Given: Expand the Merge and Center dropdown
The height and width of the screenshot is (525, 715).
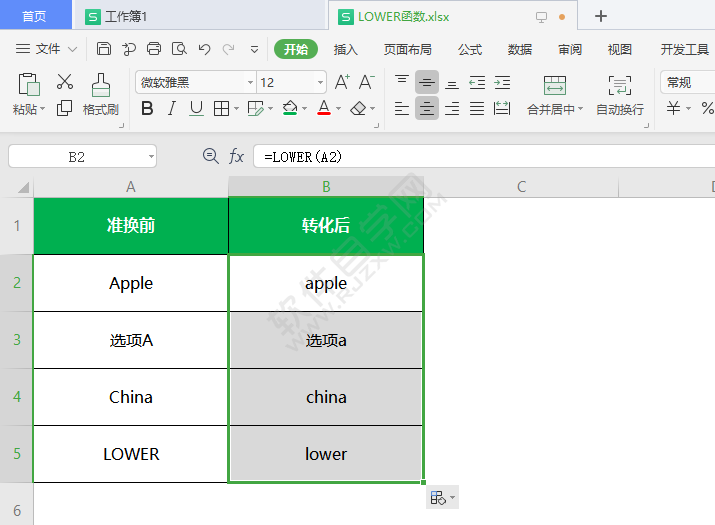Looking at the screenshot, I should tap(580, 109).
